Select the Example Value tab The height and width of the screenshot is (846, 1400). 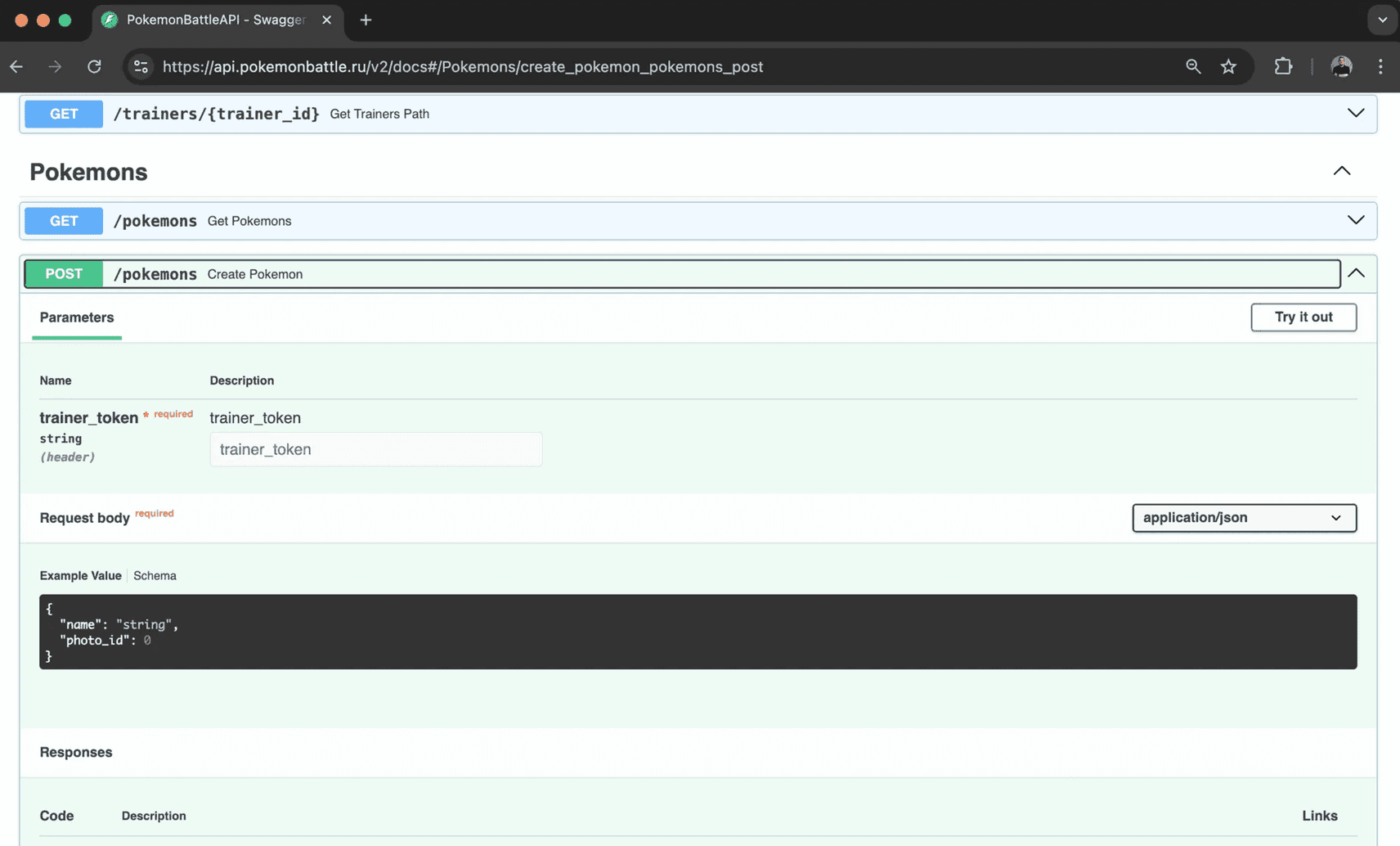click(80, 575)
